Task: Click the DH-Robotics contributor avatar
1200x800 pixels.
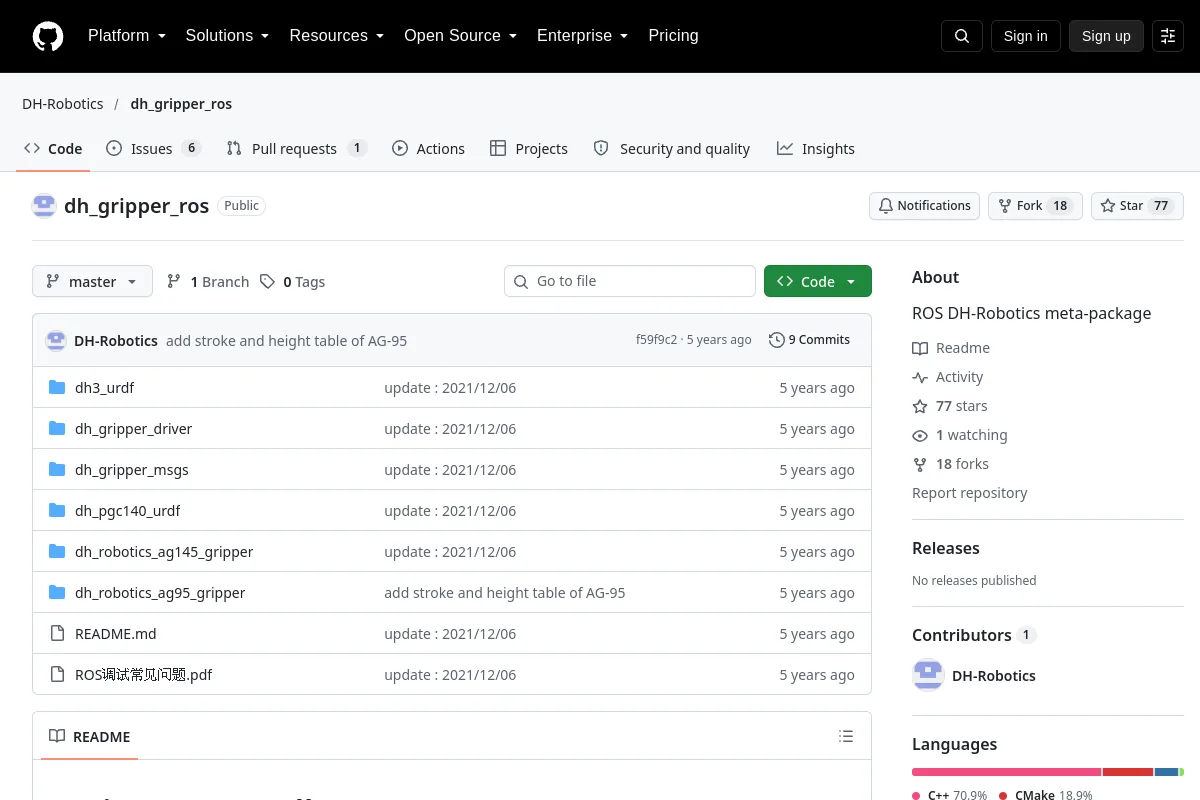Action: [x=928, y=676]
